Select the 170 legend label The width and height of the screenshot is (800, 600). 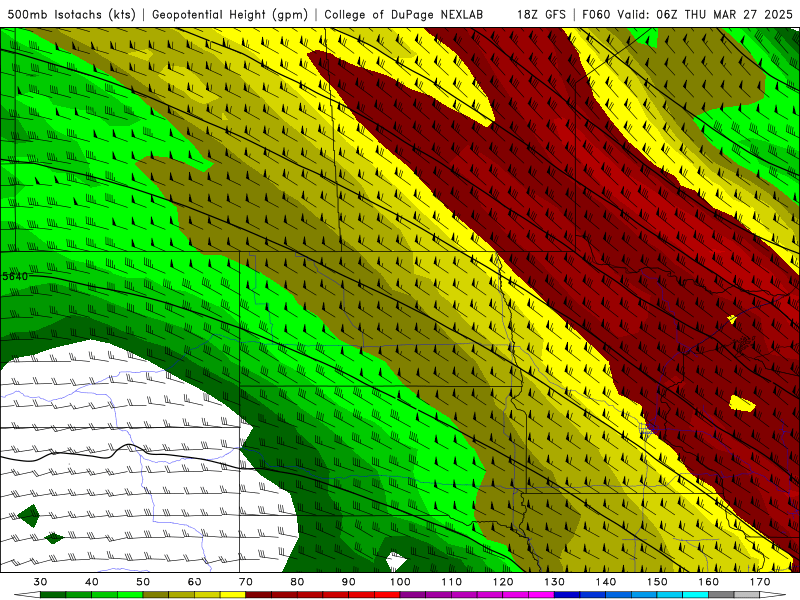pyautogui.click(x=760, y=582)
